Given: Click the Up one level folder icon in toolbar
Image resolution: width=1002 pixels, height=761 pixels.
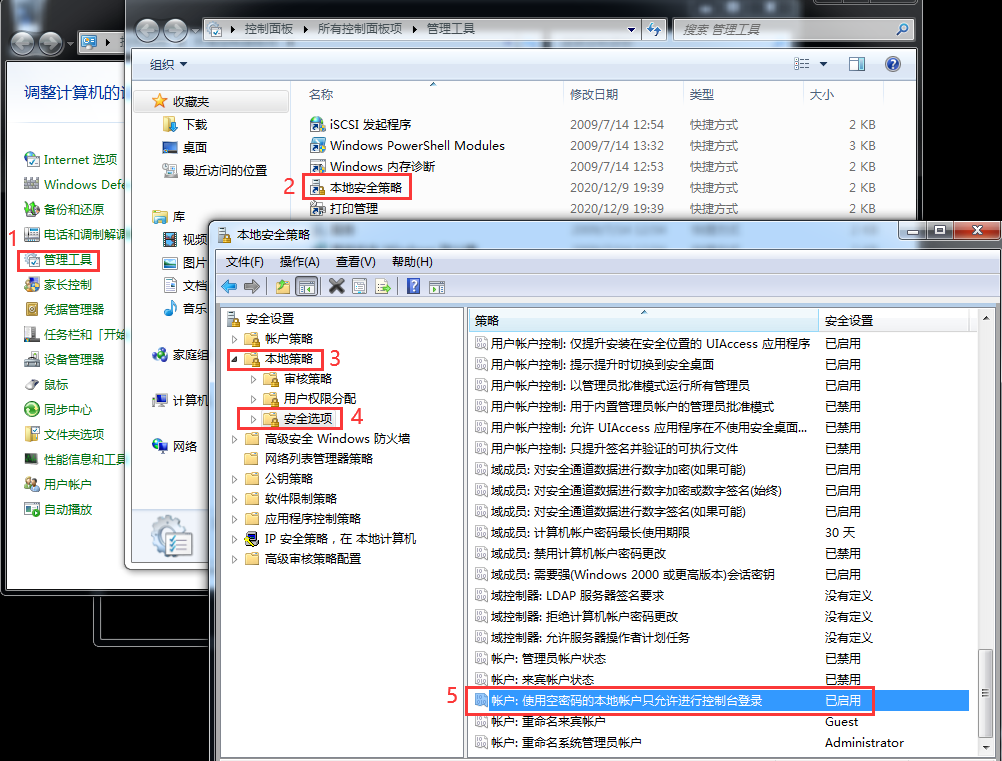Looking at the screenshot, I should coord(282,287).
